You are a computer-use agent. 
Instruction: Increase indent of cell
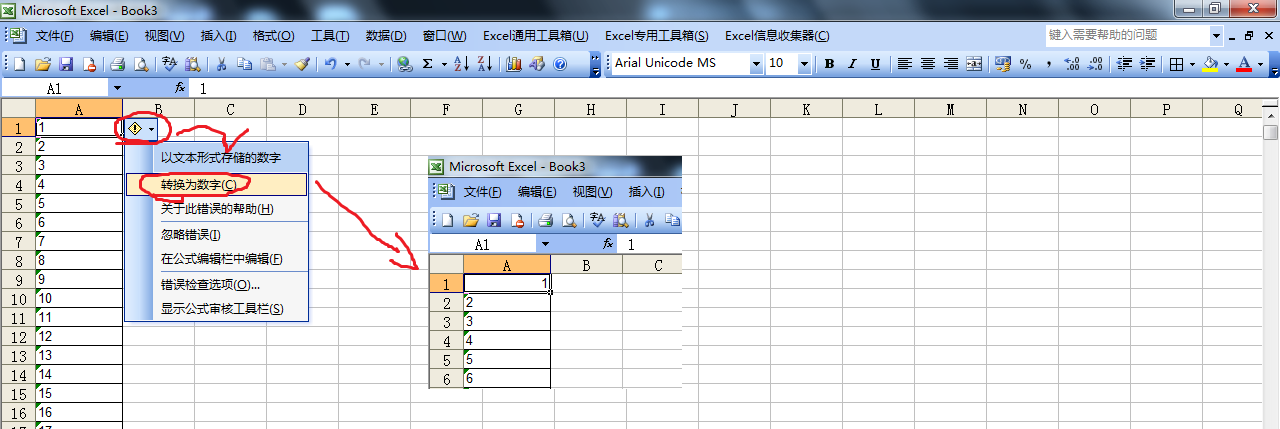tap(1146, 64)
